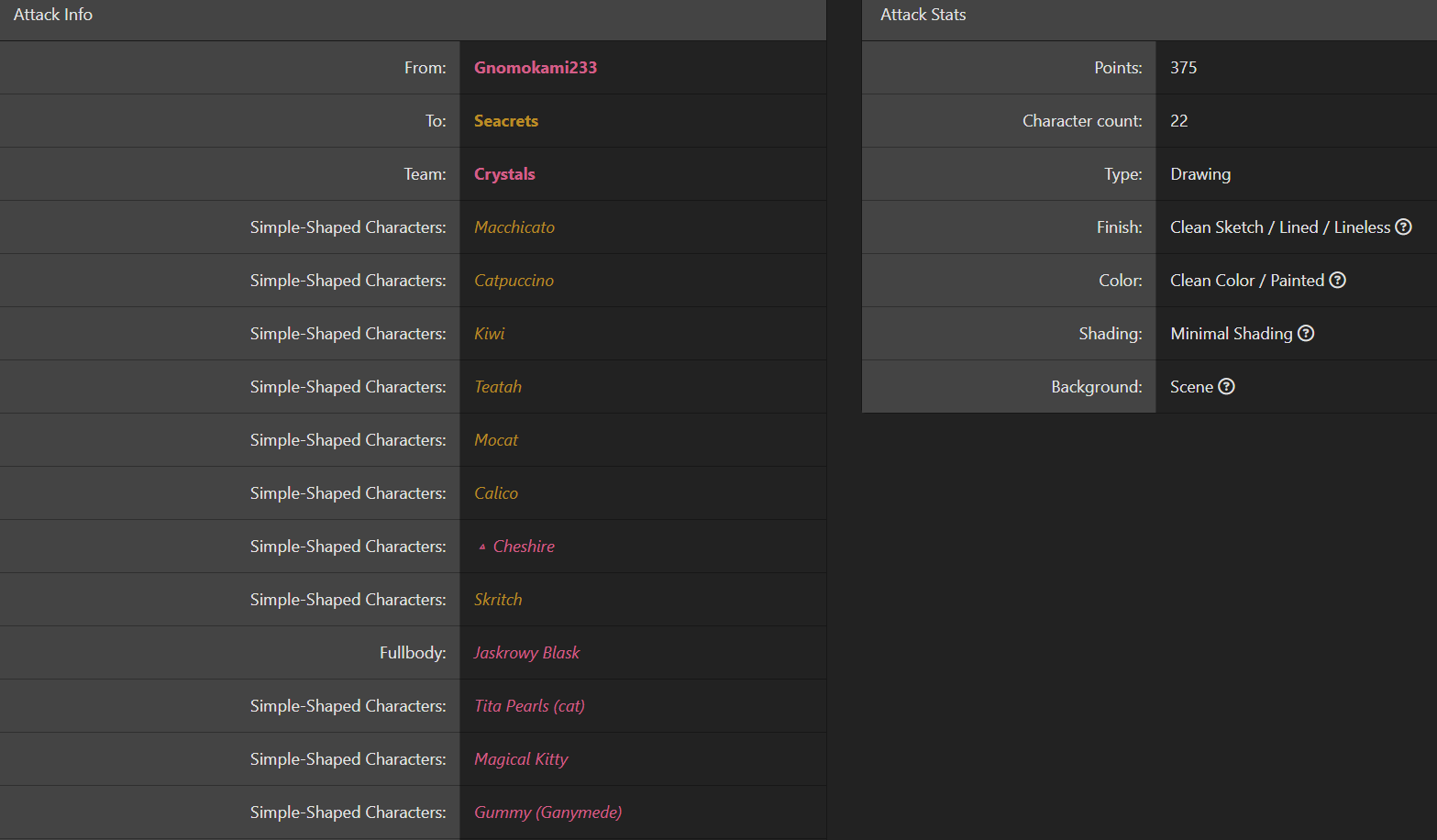Open the Kiwi character link

[x=489, y=334]
